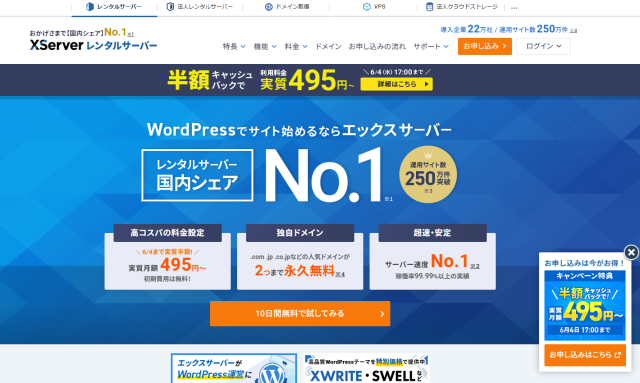Click the レンタルサーバー building icon in top tab
The width and height of the screenshot is (640, 383).
pyautogui.click(x=90, y=7)
